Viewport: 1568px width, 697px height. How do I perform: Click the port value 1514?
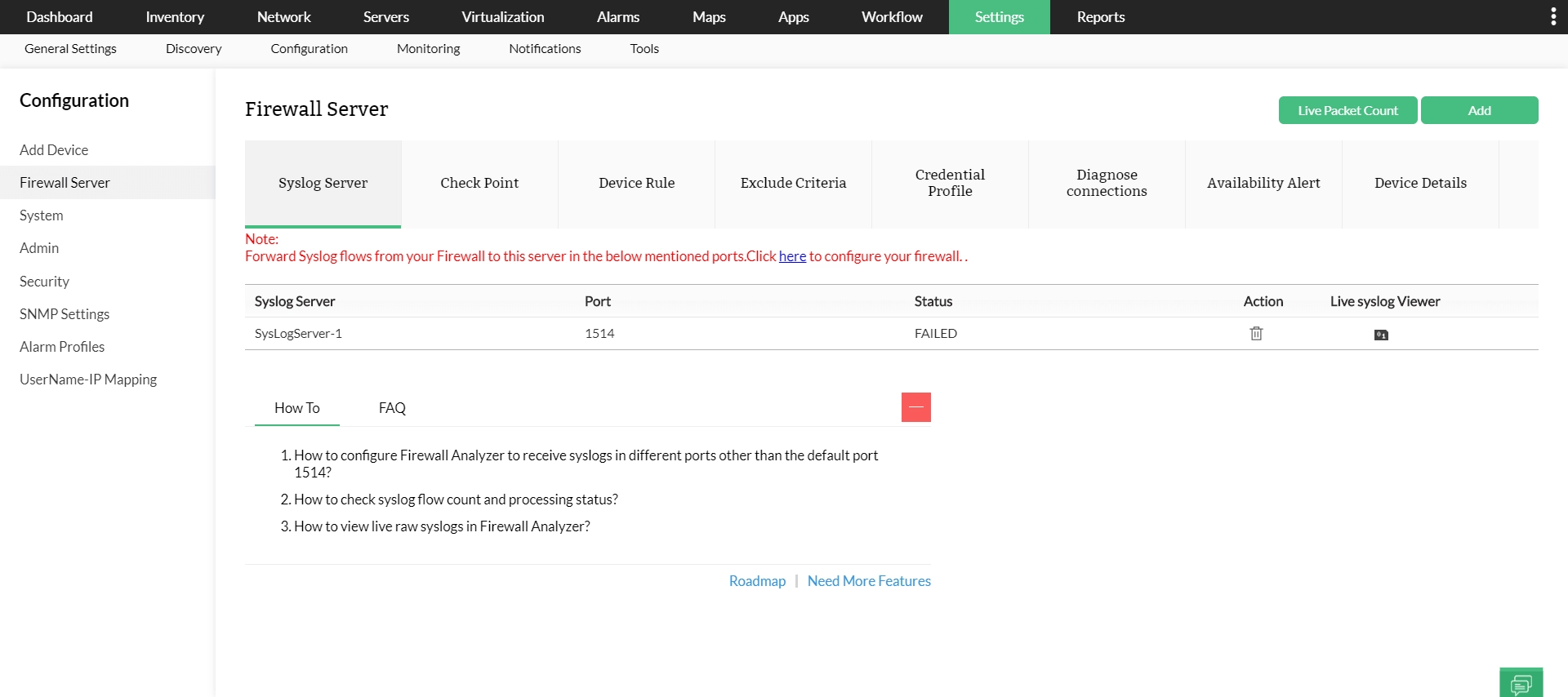pyautogui.click(x=599, y=334)
